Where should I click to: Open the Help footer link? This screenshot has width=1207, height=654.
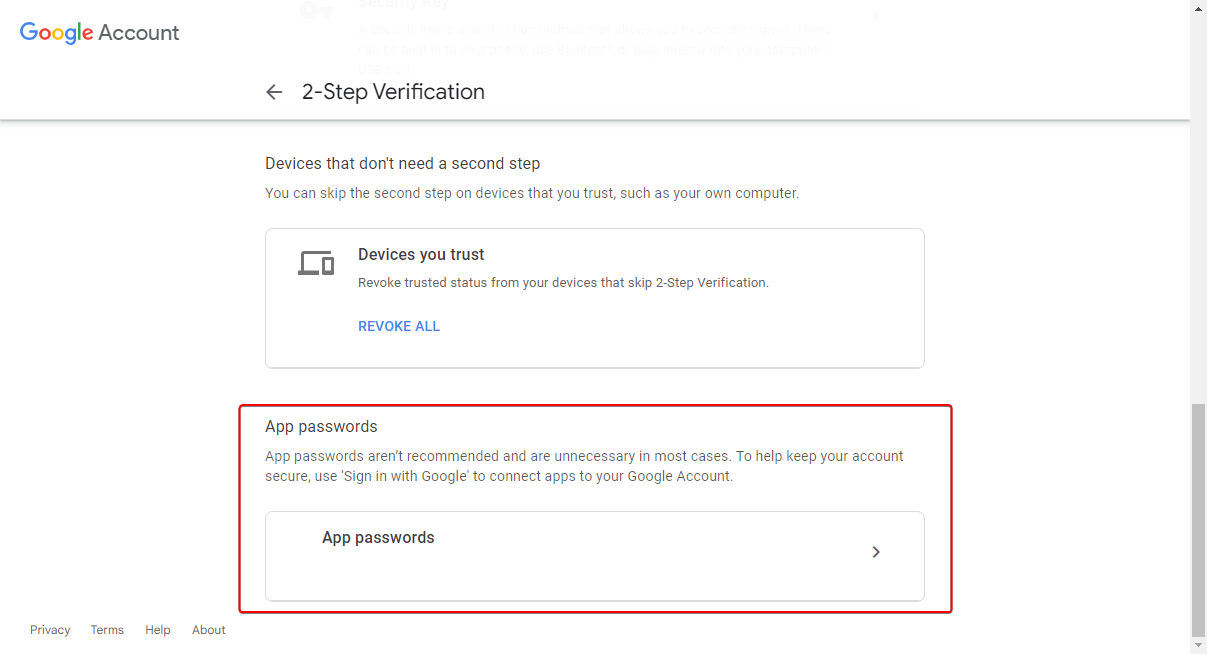pyautogui.click(x=158, y=630)
